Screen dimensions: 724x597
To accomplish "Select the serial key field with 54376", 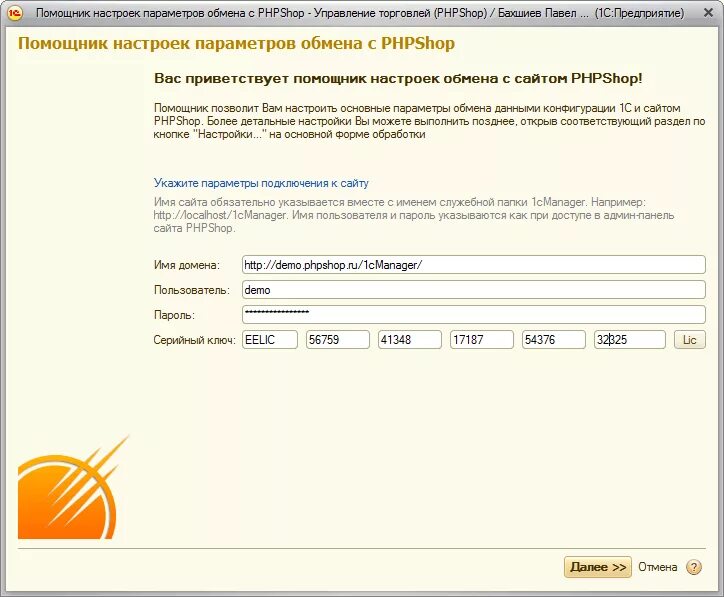I will 554,340.
